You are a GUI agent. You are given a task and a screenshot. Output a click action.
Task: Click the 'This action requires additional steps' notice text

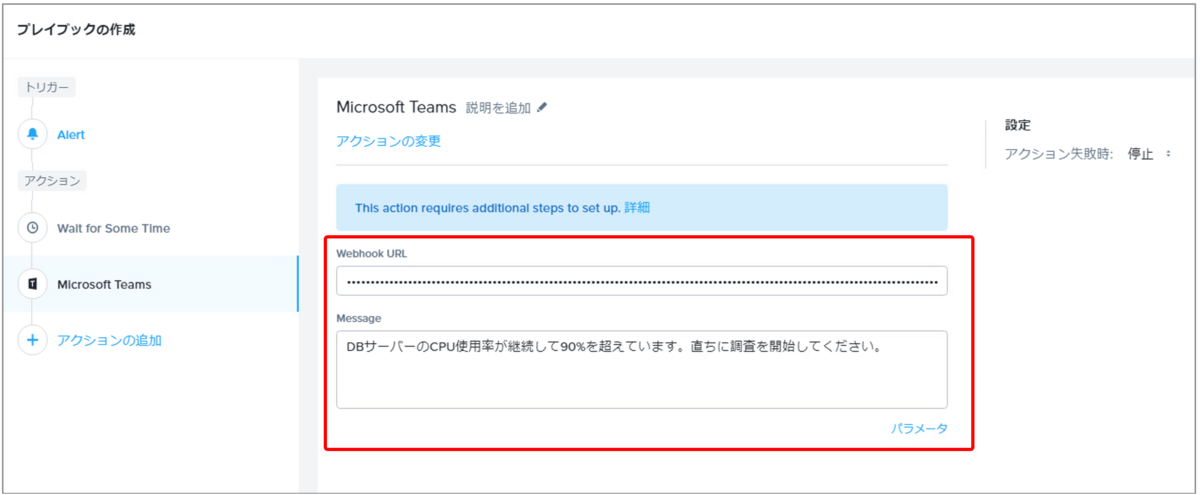coord(488,208)
